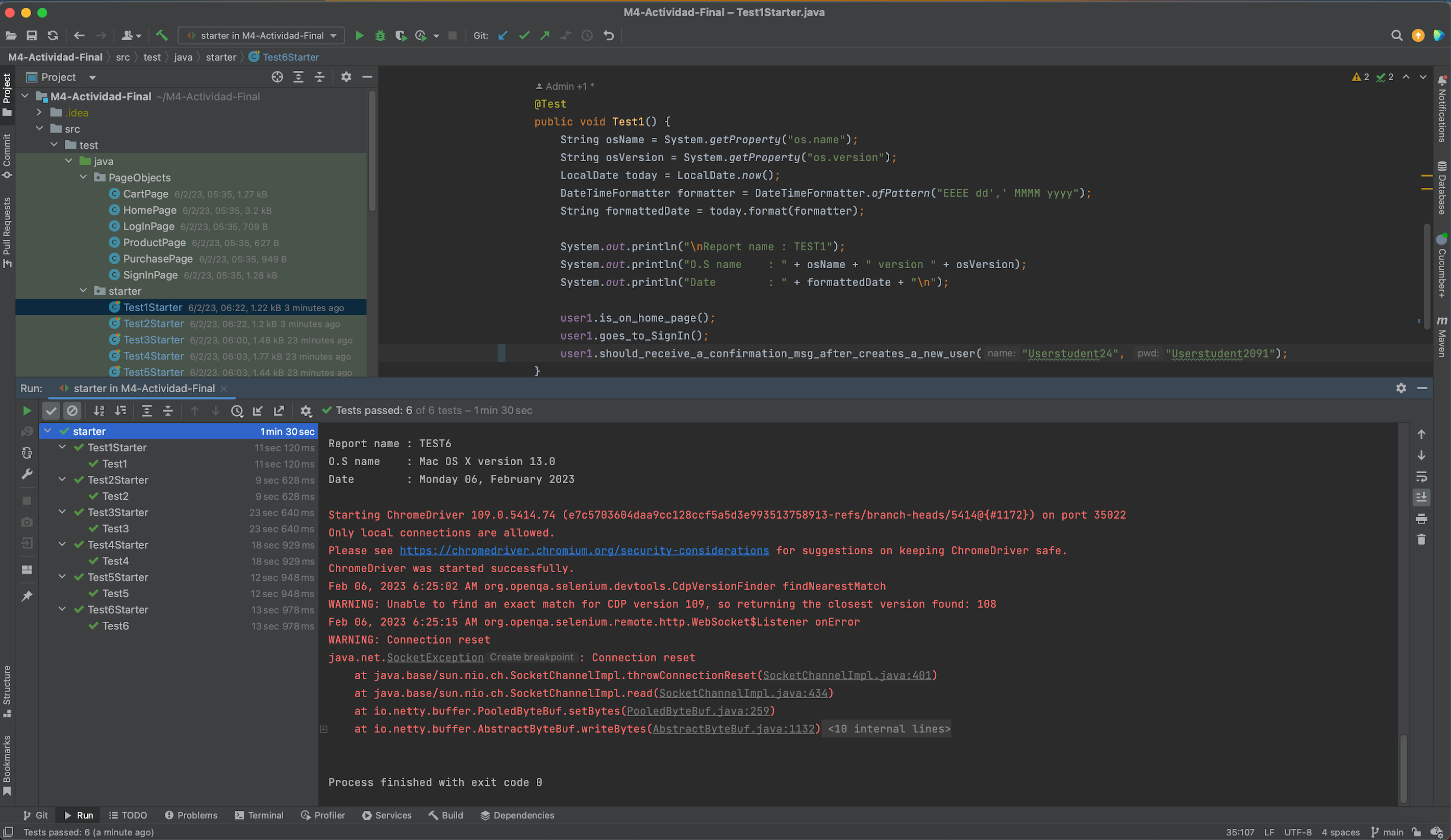Print the test run output
This screenshot has height=840, width=1451.
point(1422,519)
